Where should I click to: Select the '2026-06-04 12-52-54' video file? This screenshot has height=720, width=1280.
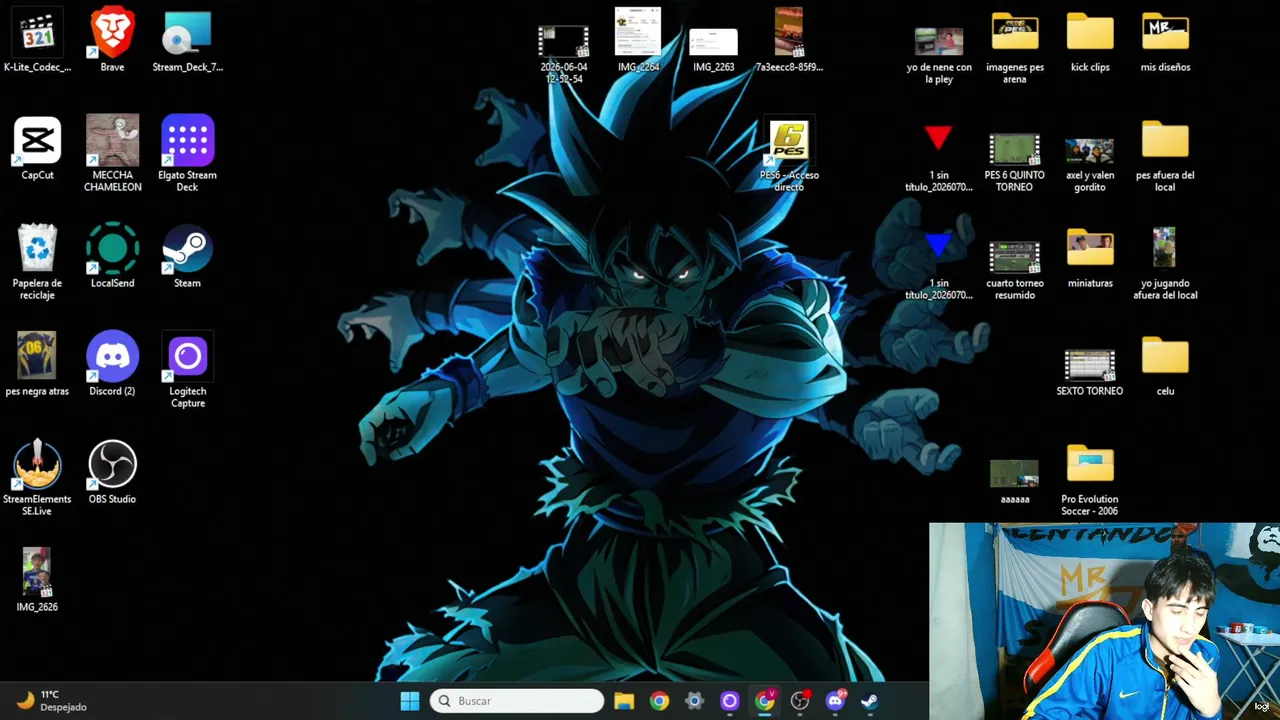[x=563, y=55]
